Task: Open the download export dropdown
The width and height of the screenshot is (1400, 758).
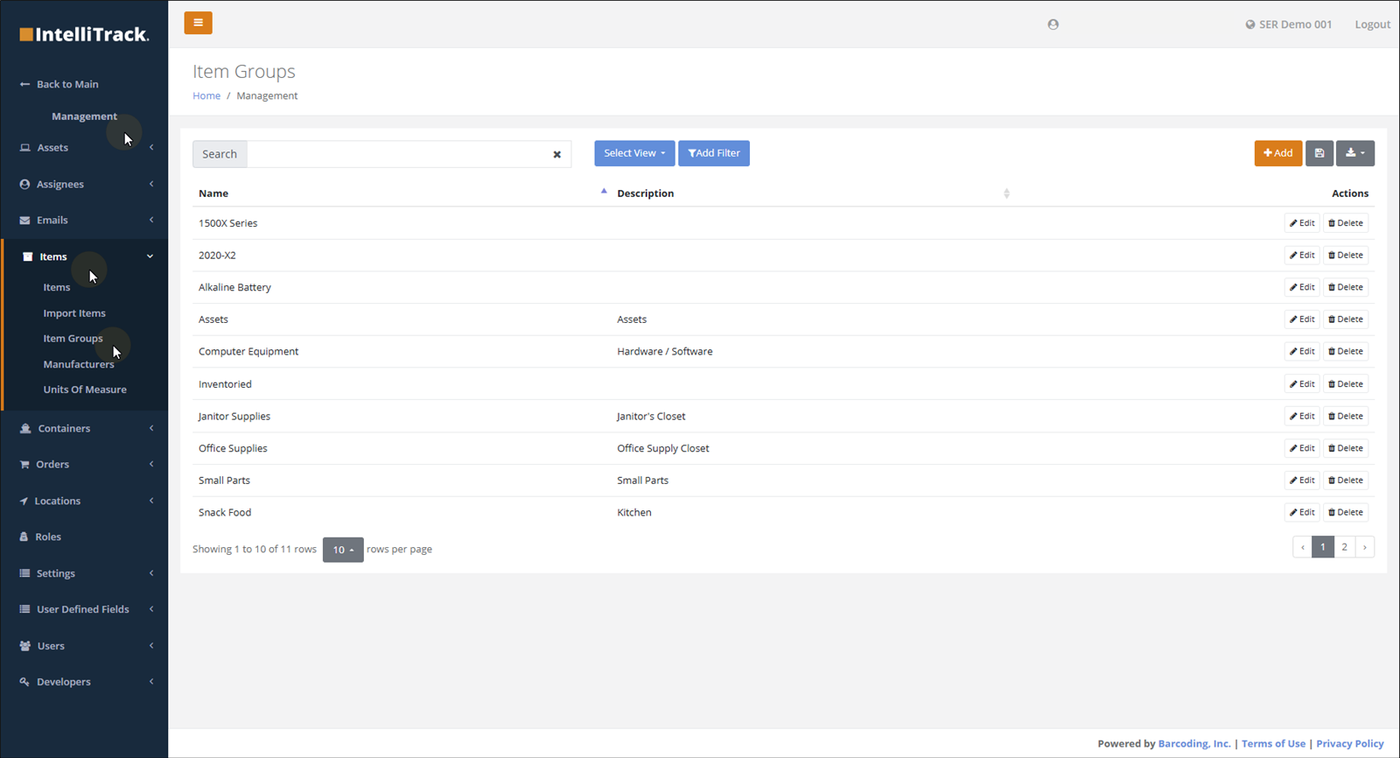Action: (x=1355, y=153)
